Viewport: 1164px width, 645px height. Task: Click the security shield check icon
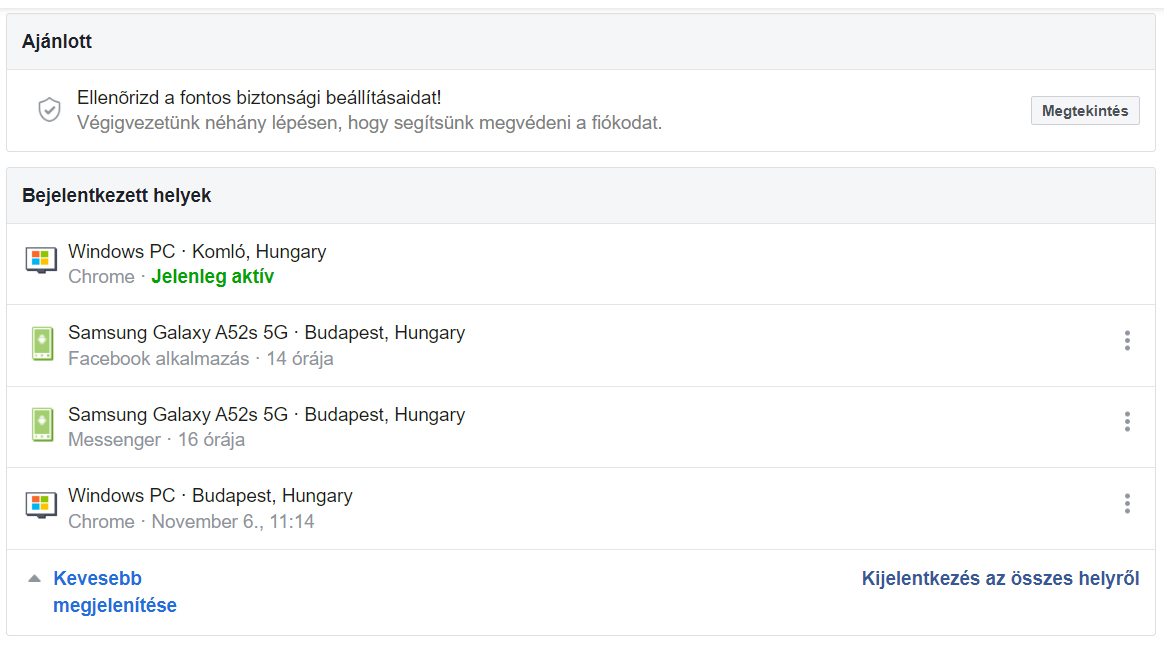point(49,110)
